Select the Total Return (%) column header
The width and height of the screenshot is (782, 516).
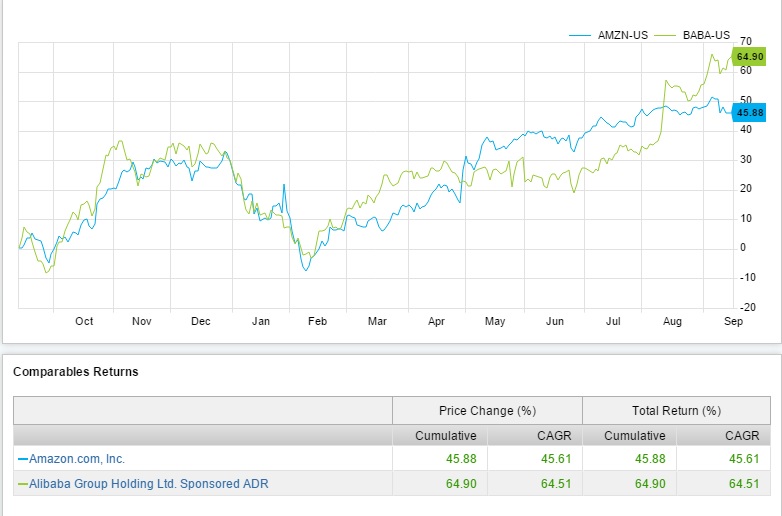(676, 410)
